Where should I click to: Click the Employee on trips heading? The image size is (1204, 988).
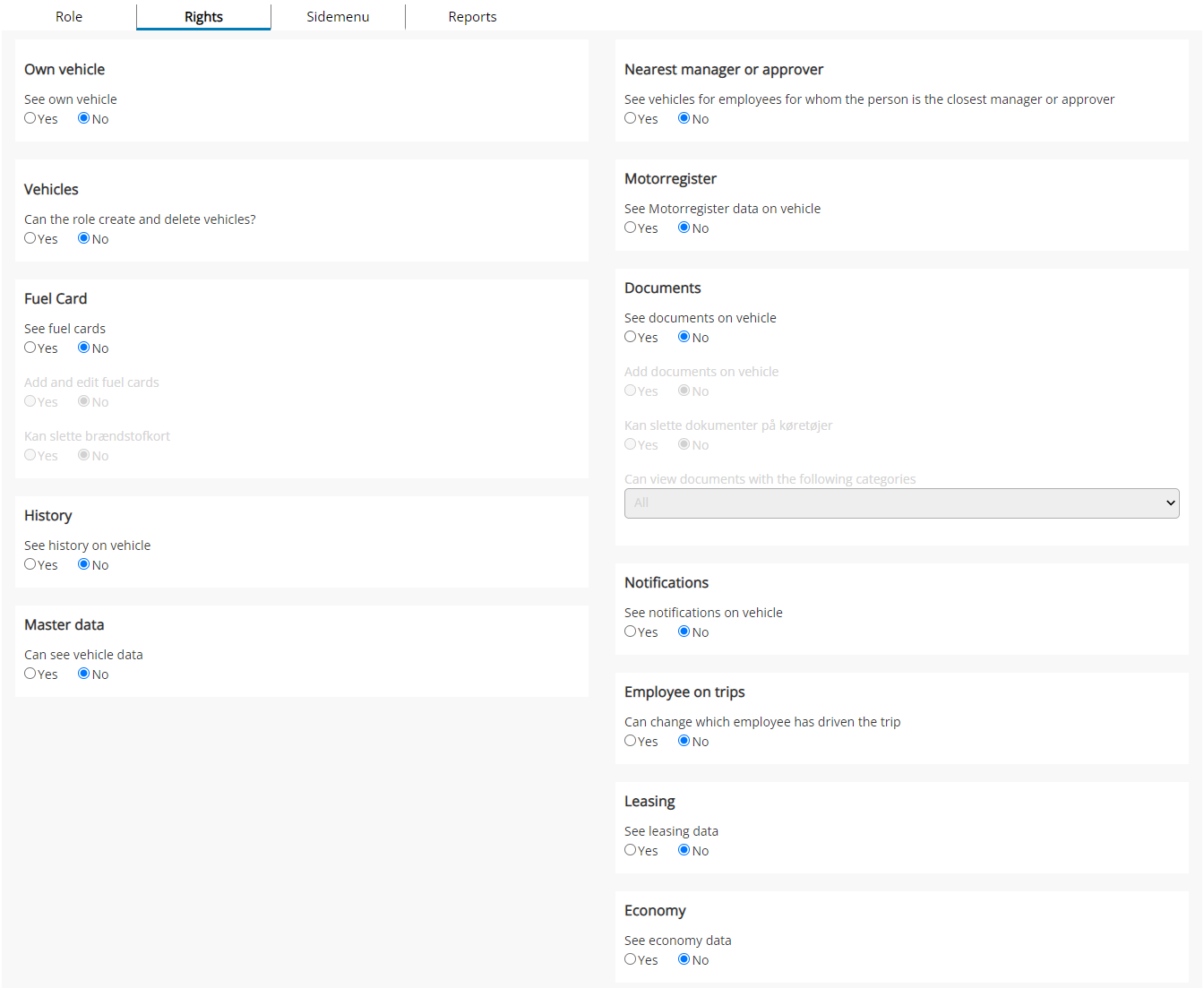coord(684,692)
